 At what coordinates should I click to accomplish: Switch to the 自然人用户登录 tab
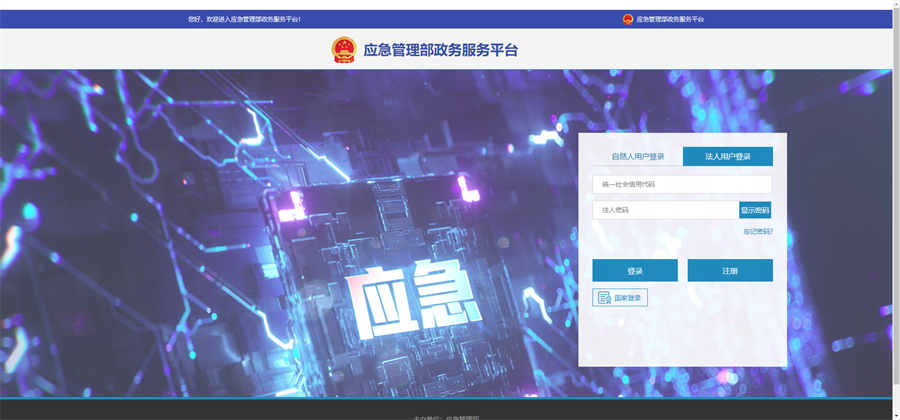tap(638, 156)
